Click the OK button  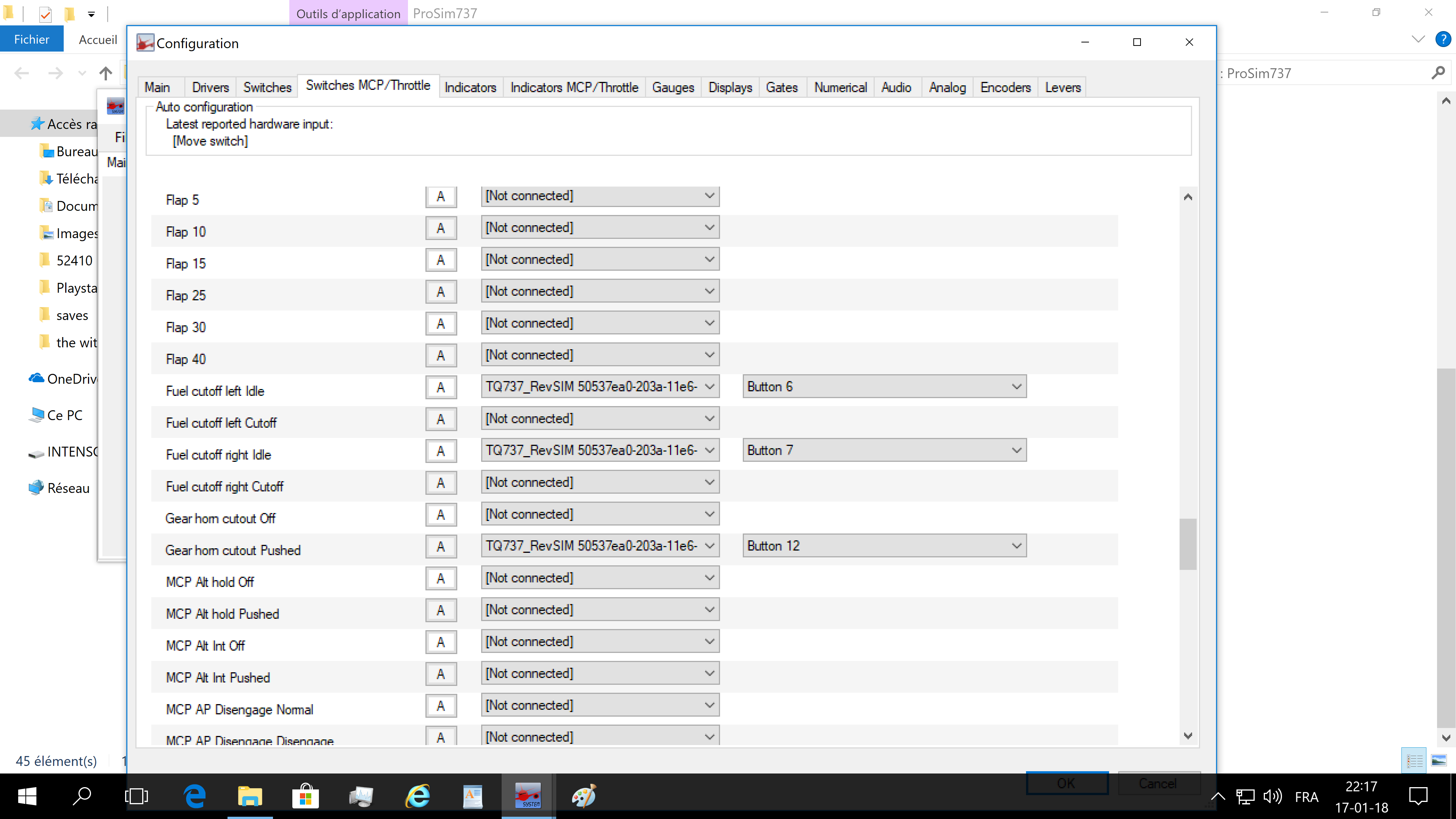click(x=1067, y=783)
